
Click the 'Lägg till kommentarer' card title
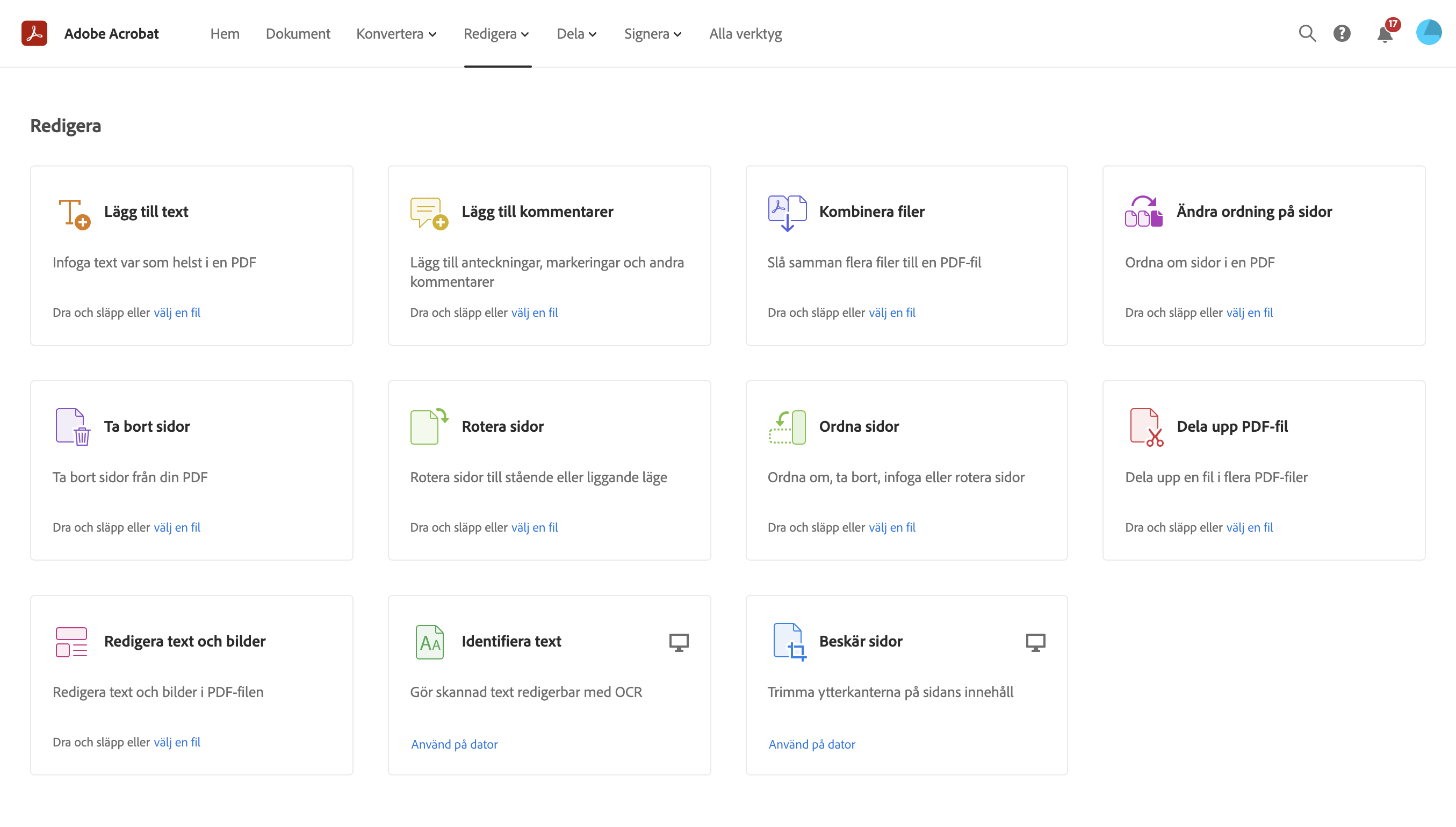[x=537, y=212]
